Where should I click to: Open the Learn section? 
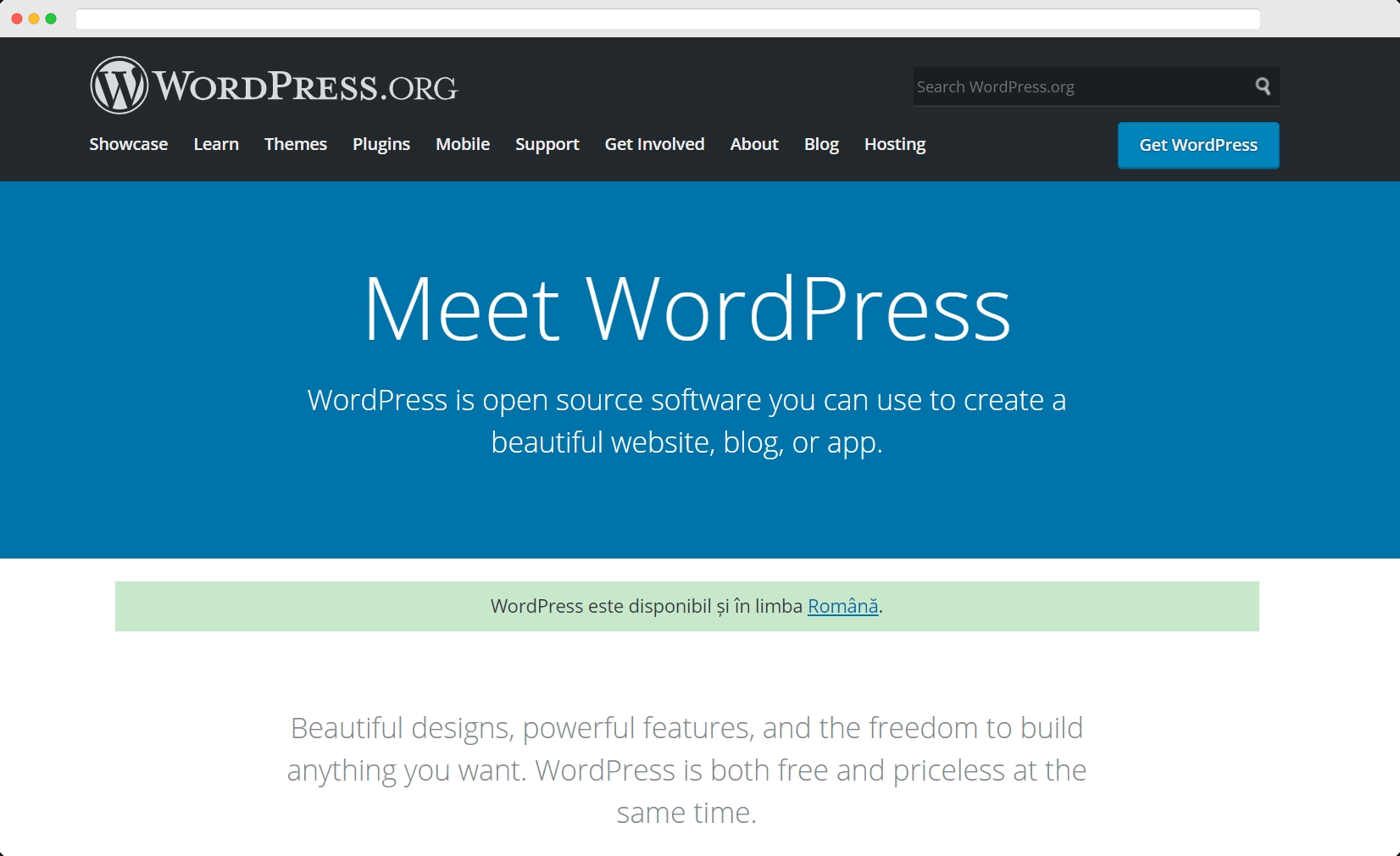tap(216, 144)
